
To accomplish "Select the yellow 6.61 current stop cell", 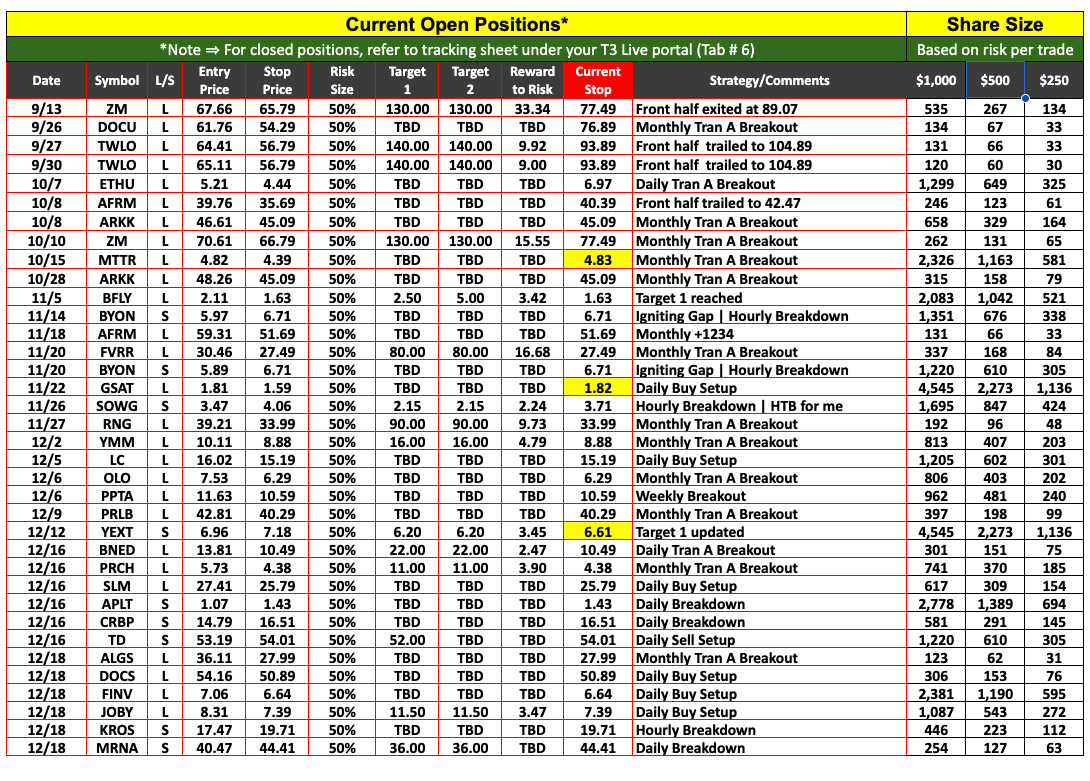I will click(597, 532).
